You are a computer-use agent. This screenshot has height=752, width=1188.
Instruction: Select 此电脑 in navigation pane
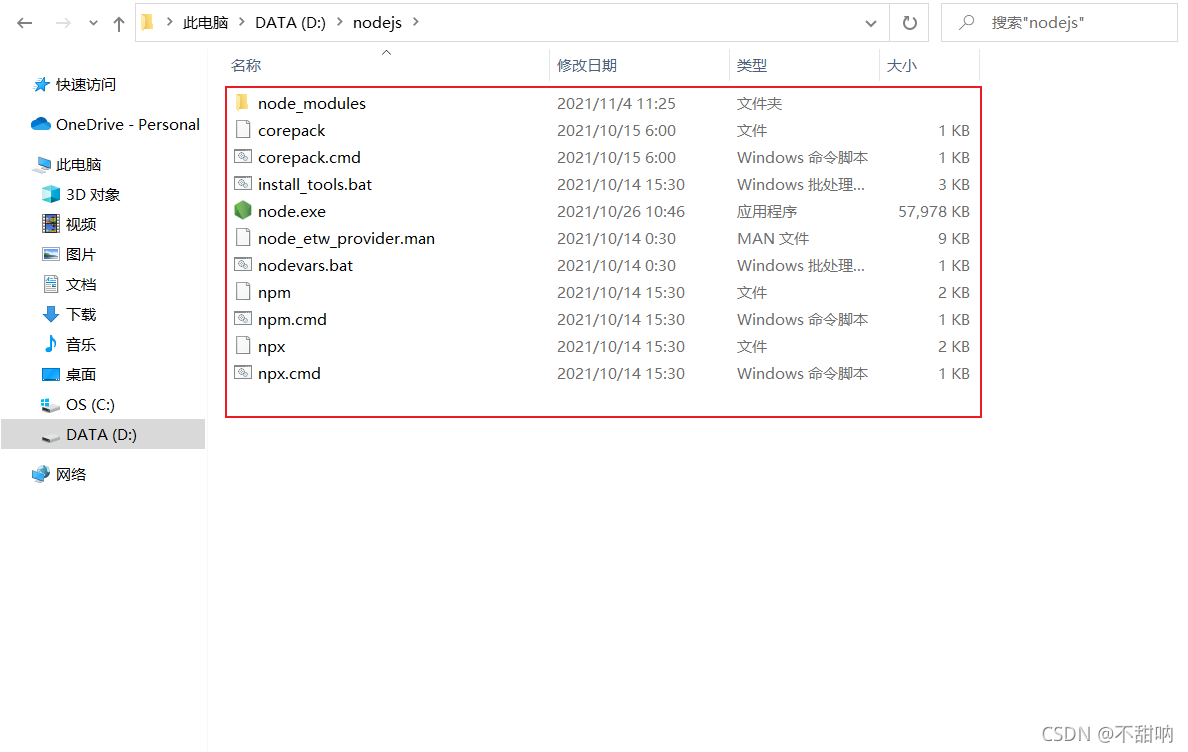point(78,164)
